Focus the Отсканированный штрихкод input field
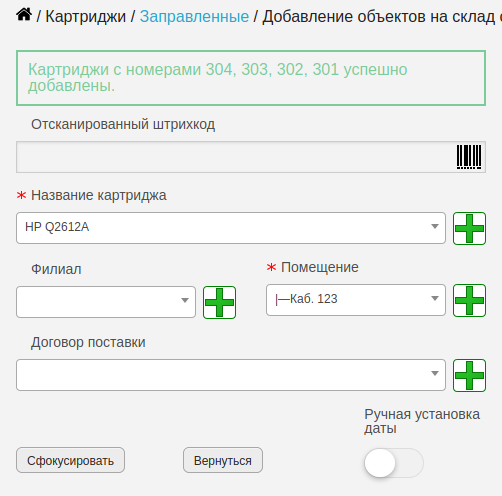The width and height of the screenshot is (502, 496). [251, 157]
